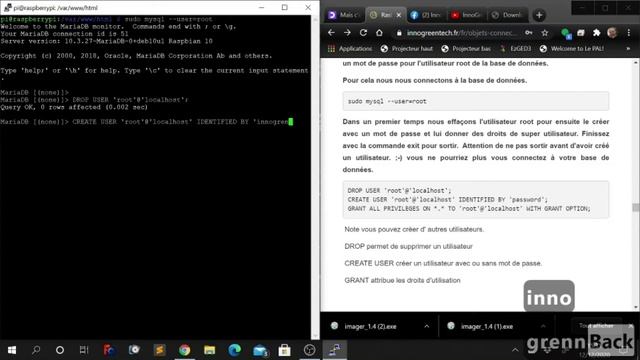Viewport: 640px width, 360px height.
Task: Click scroll-down arrow of the terminal window
Action: coord(315,336)
